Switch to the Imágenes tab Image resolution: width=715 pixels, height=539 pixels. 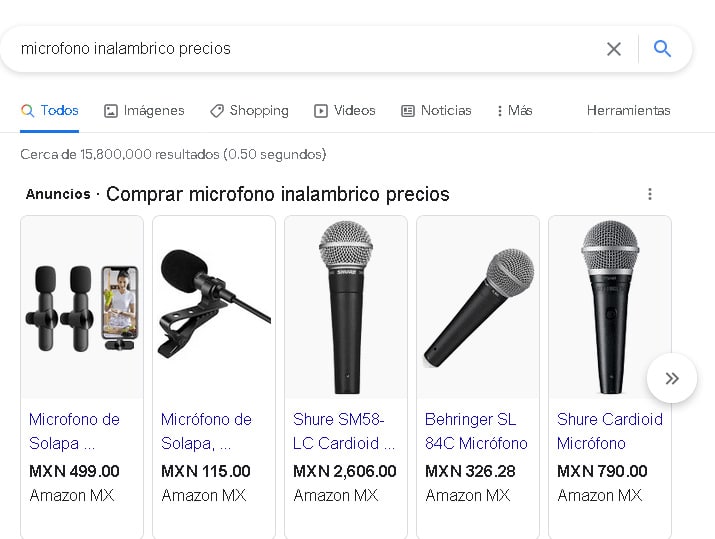[144, 110]
